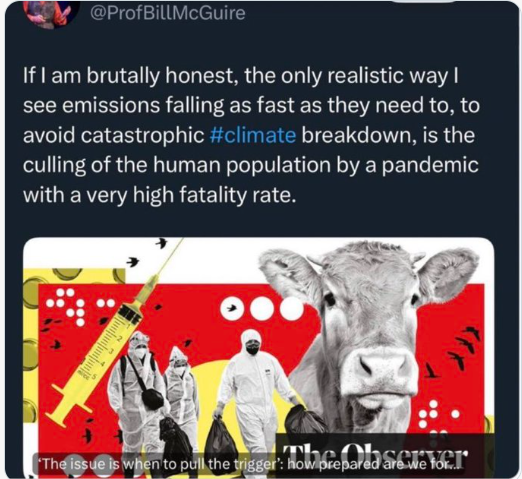Image resolution: width=522 pixels, height=479 pixels.
Task: Click the large white circles above the hazmat worker
Action: 262,309
